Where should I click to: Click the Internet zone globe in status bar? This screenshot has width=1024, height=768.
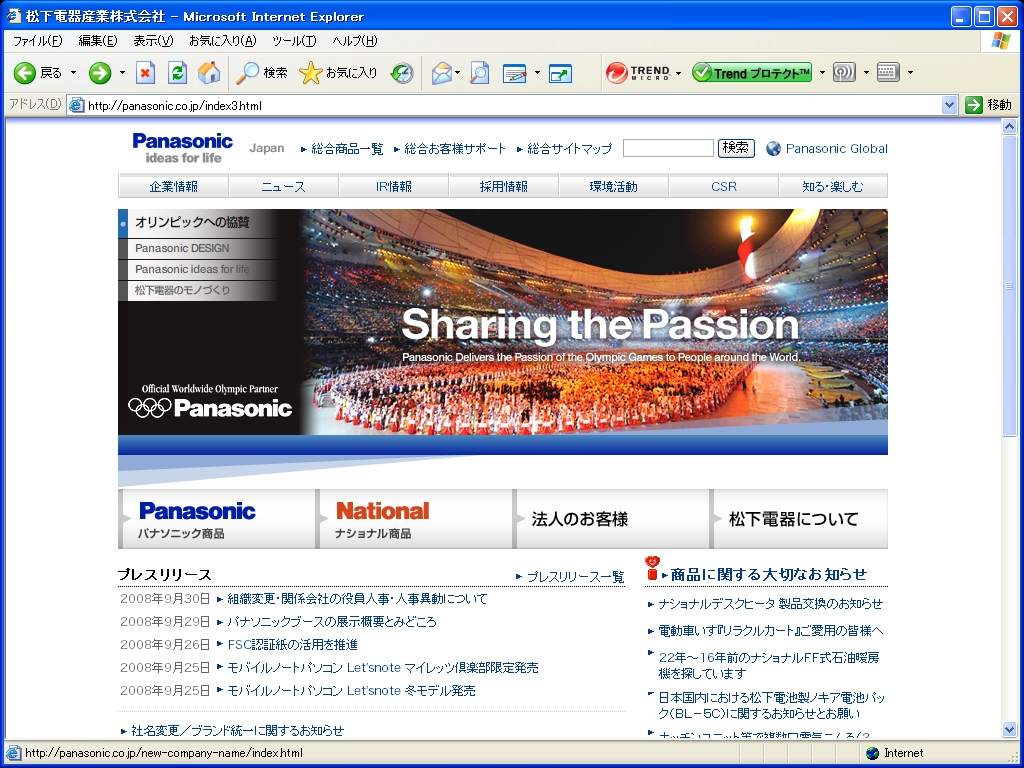pos(872,753)
